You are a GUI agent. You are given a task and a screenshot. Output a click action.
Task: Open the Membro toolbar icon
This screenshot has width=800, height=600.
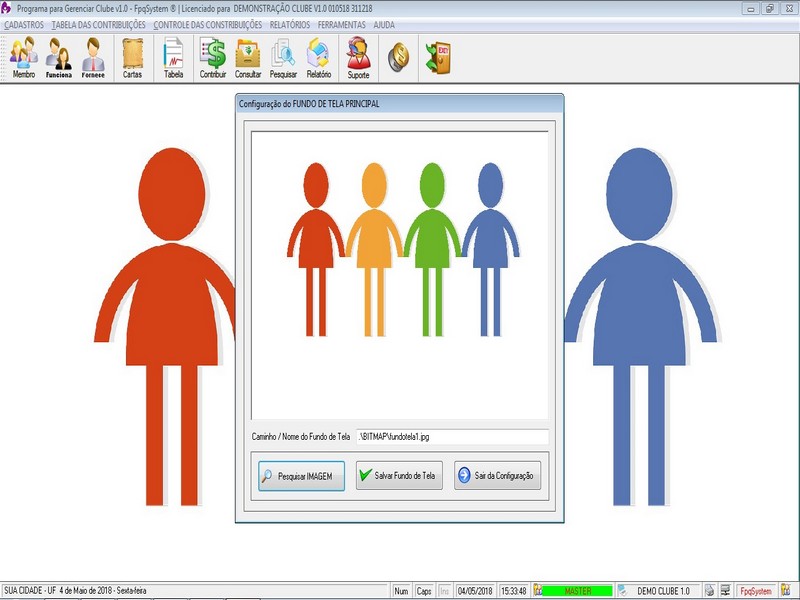click(x=23, y=58)
